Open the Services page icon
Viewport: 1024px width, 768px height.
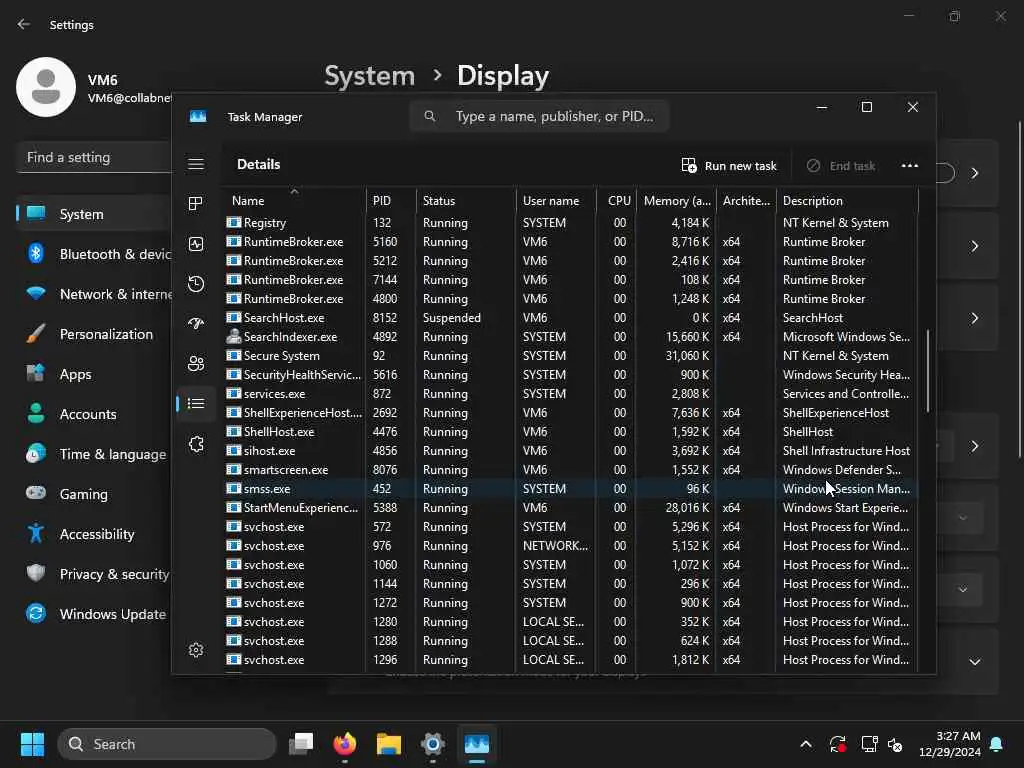point(196,444)
